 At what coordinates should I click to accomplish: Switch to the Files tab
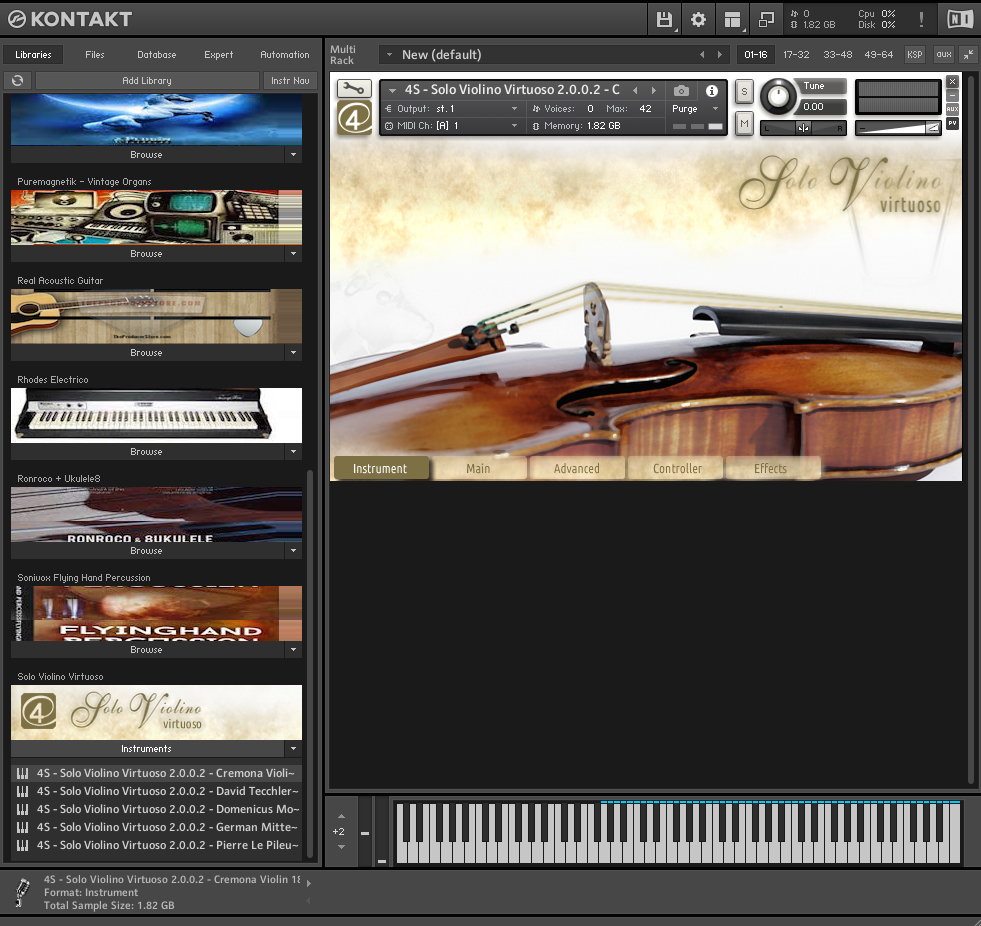[94, 54]
